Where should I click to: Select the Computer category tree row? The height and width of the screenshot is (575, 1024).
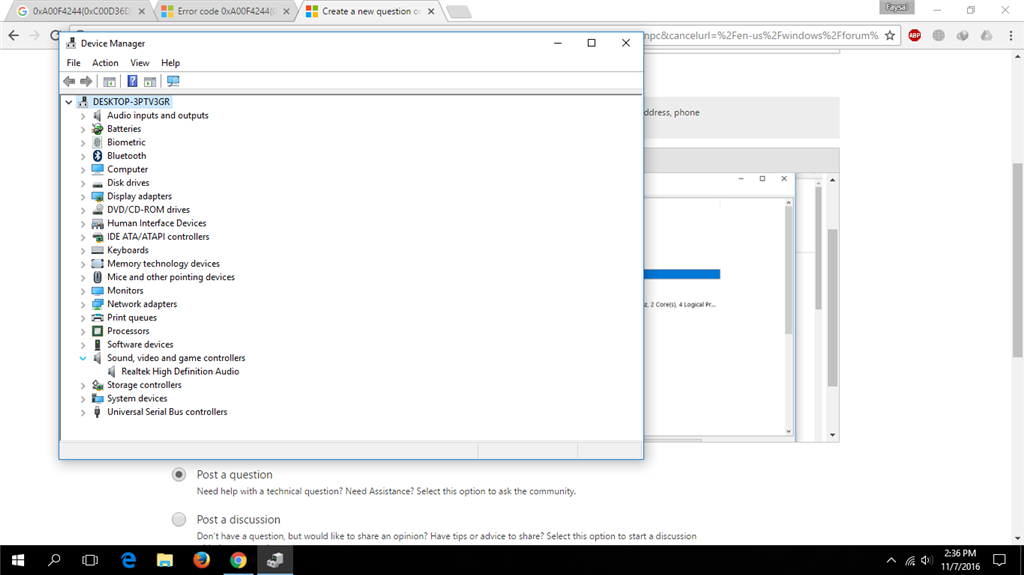coord(127,169)
